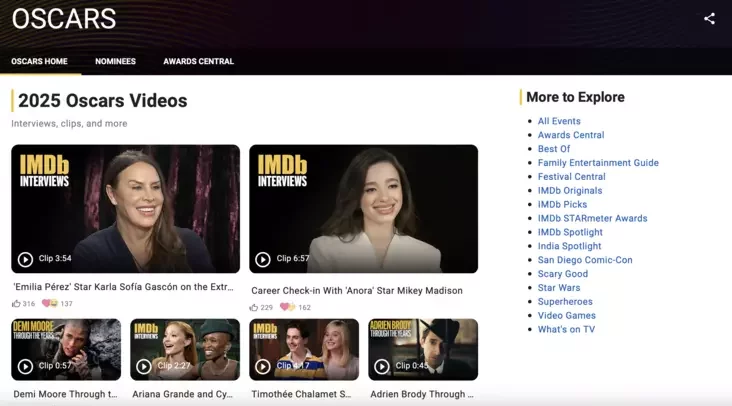Open the Career Check-in With Anora video title
This screenshot has width=732, height=406.
(x=355, y=291)
